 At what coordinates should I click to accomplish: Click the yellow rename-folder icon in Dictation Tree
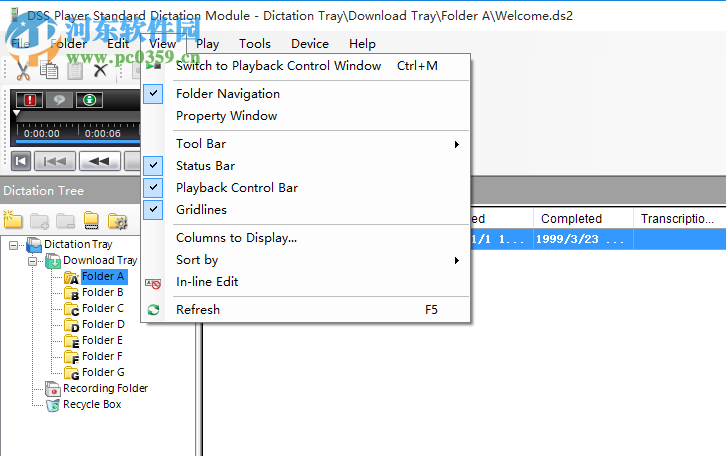[x=91, y=221]
